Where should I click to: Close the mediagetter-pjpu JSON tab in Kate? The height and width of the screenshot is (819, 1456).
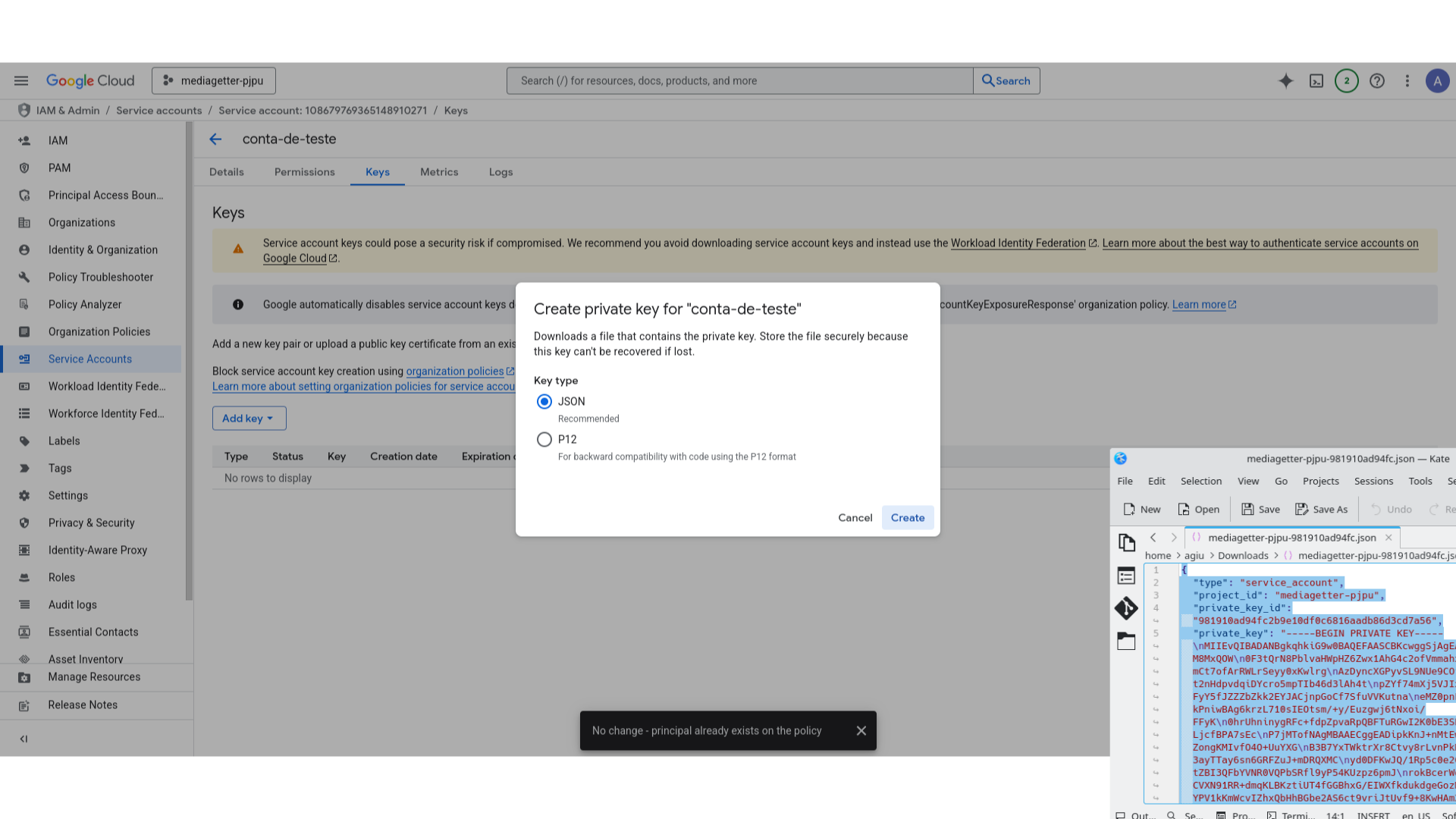tap(1389, 538)
